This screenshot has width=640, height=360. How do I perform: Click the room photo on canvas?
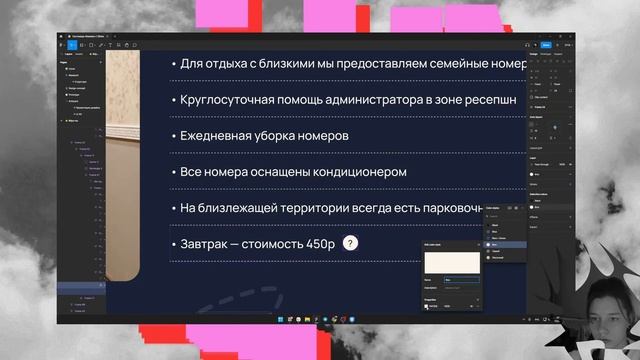[123, 165]
